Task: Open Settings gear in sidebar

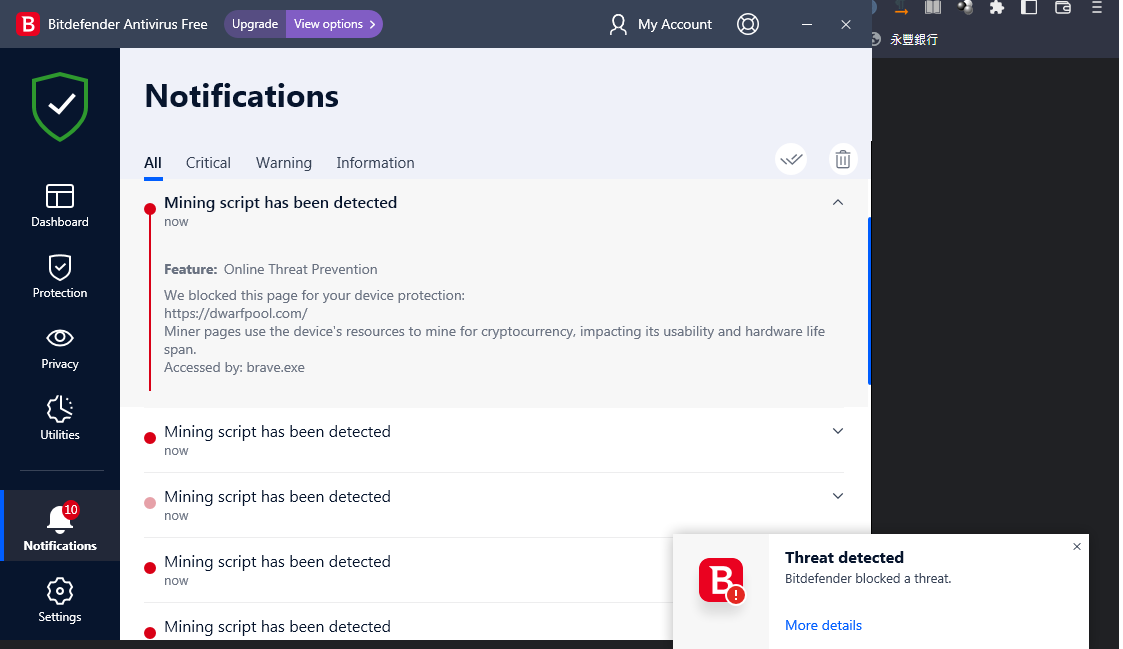Action: tap(60, 600)
